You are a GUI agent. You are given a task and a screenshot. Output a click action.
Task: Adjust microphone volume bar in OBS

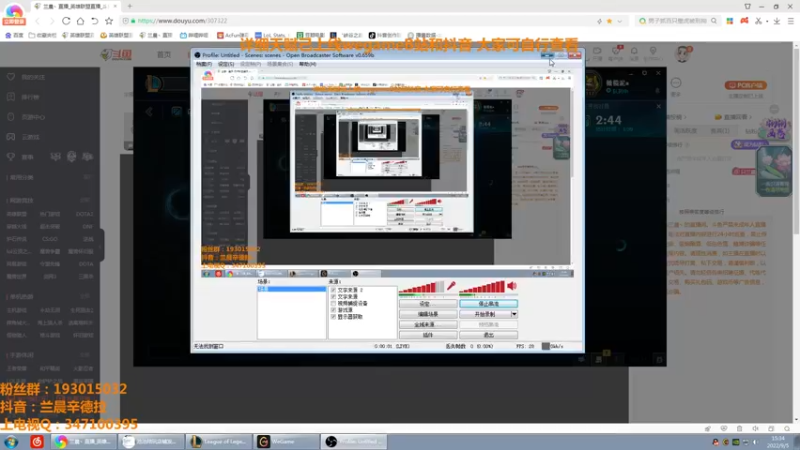coord(421,288)
